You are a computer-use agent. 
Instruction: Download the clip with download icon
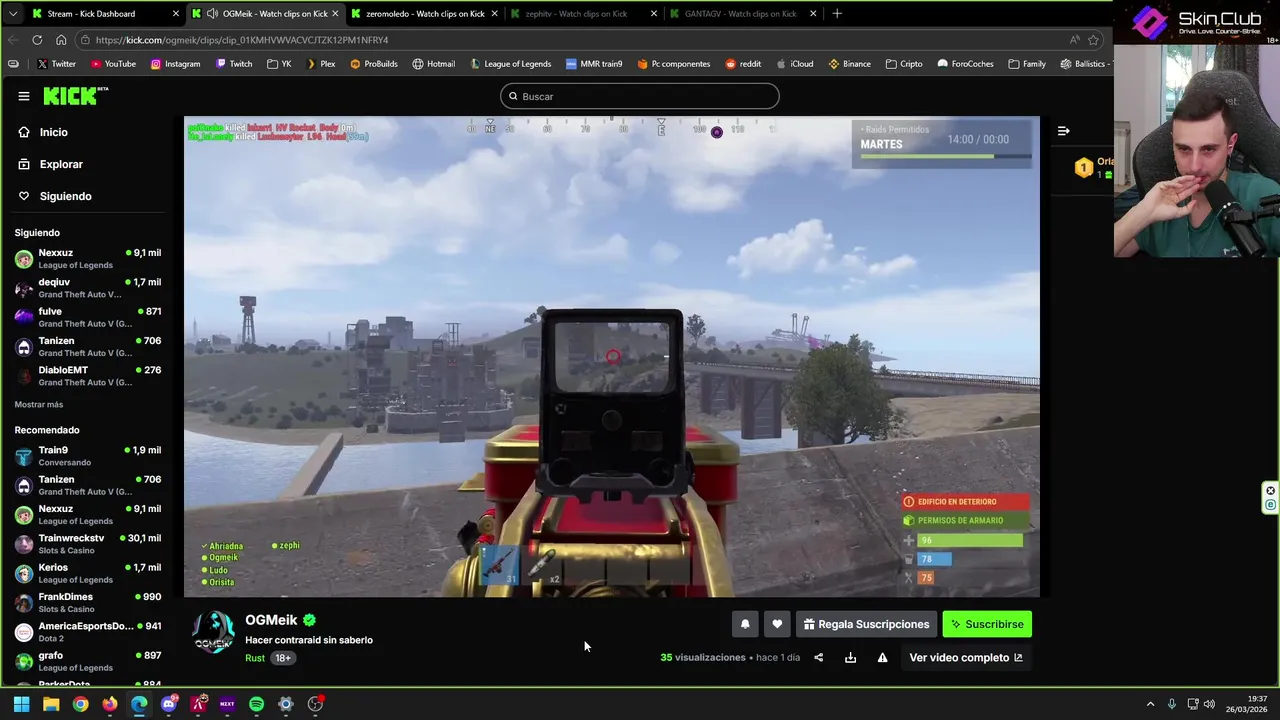[850, 657]
